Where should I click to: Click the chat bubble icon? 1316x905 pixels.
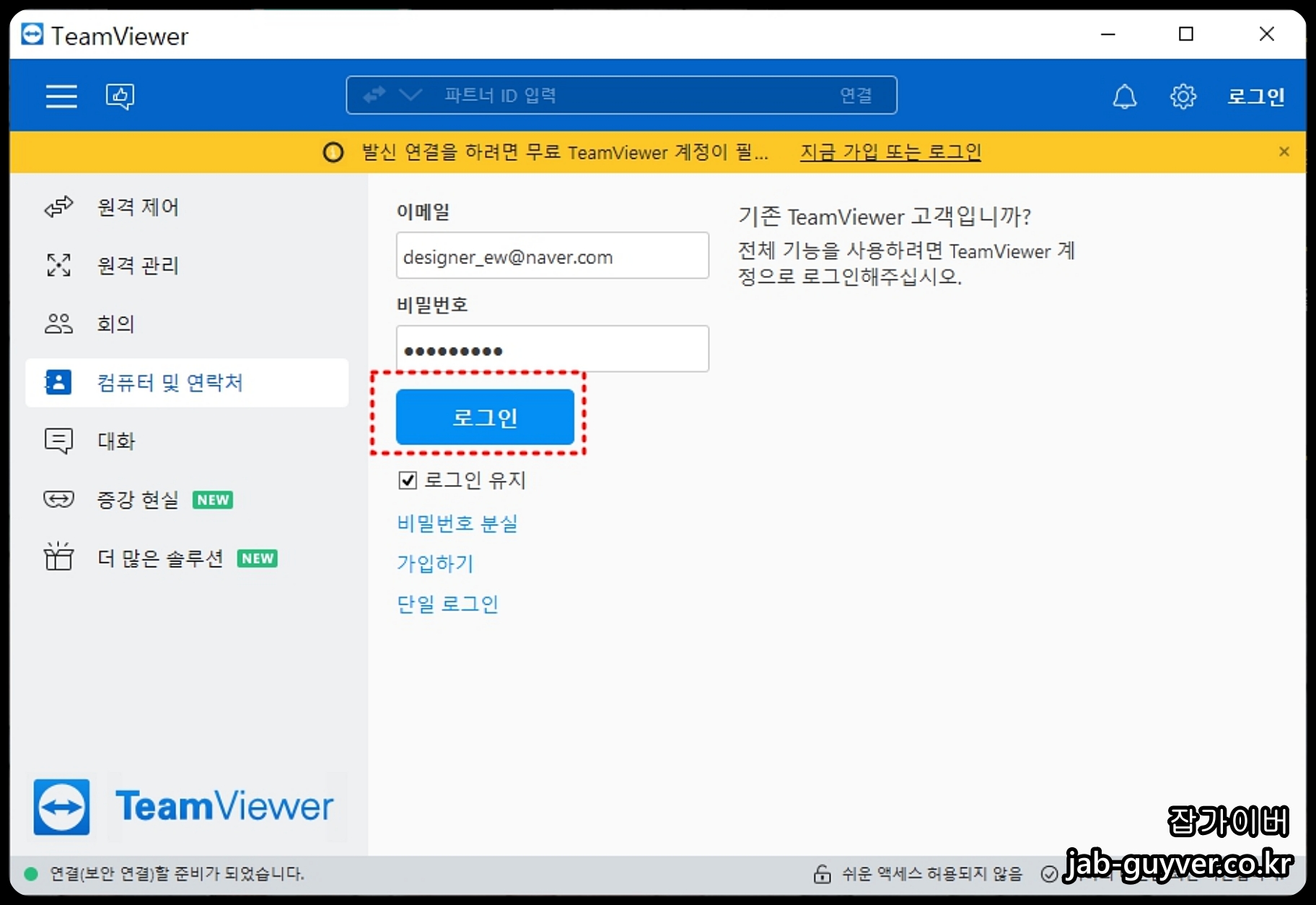pos(58,441)
